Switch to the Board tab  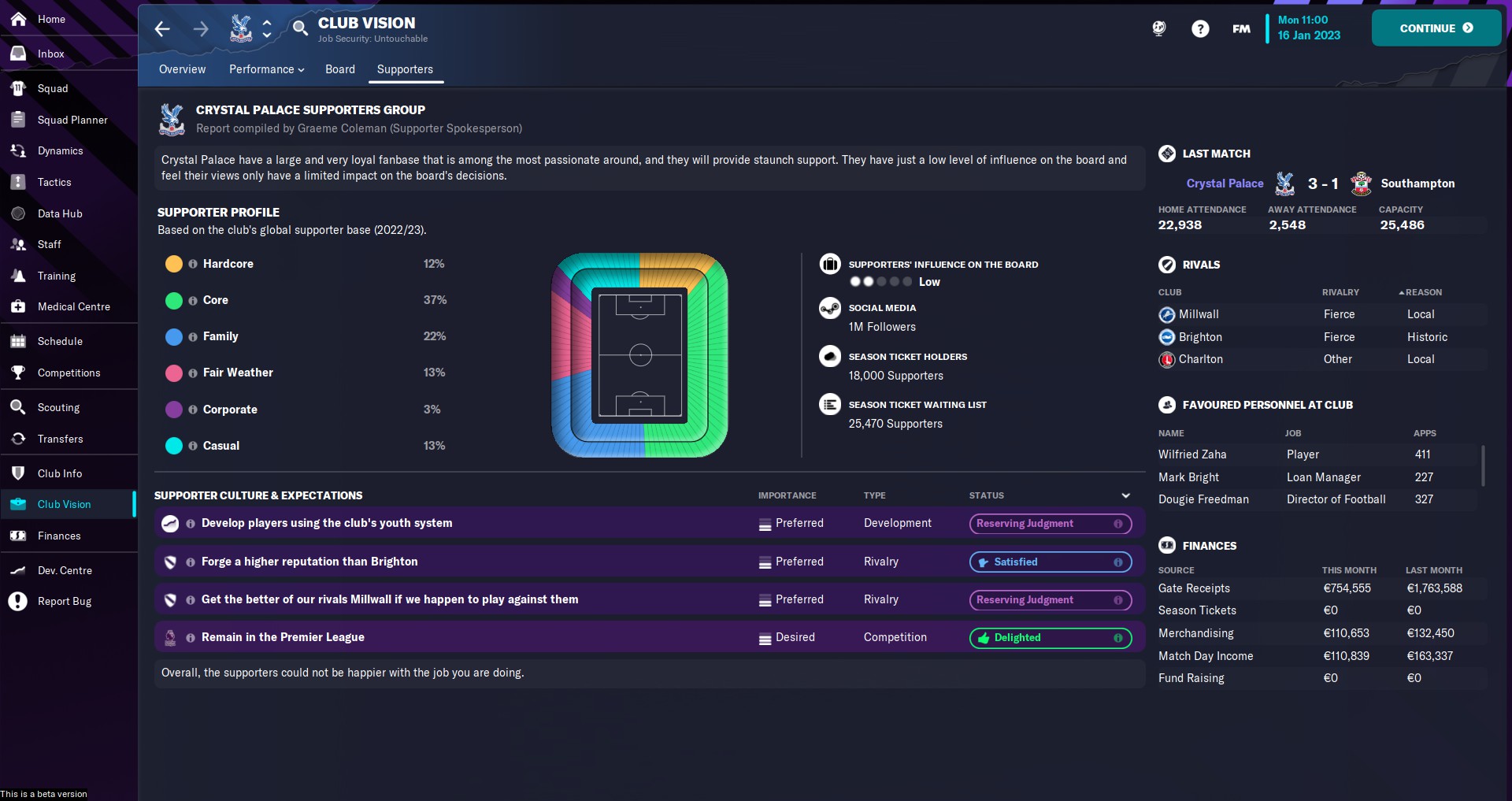tap(339, 69)
